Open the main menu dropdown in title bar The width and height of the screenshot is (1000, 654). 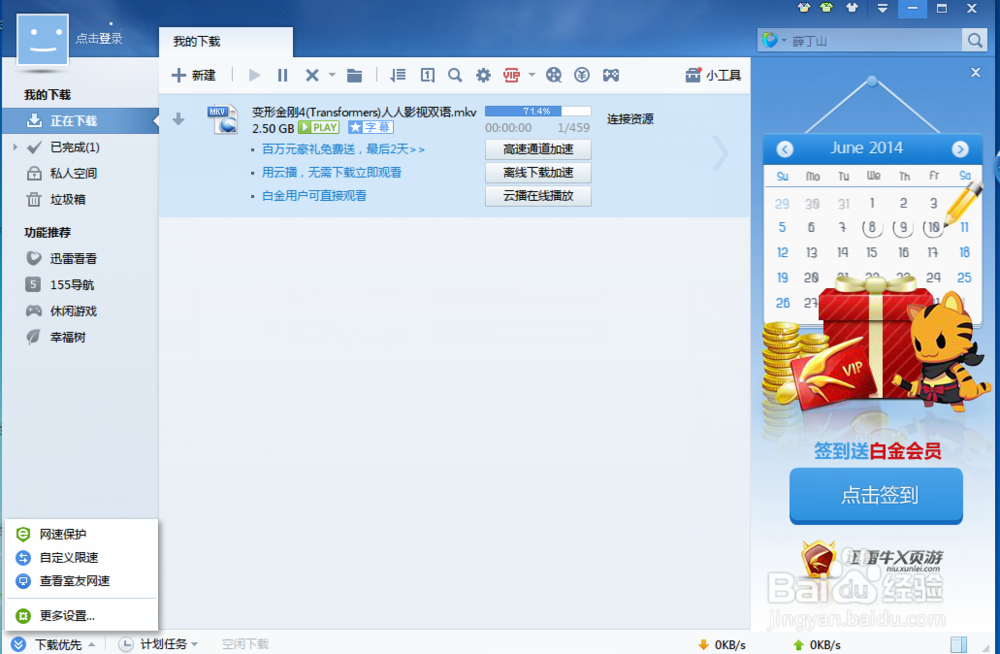click(883, 8)
